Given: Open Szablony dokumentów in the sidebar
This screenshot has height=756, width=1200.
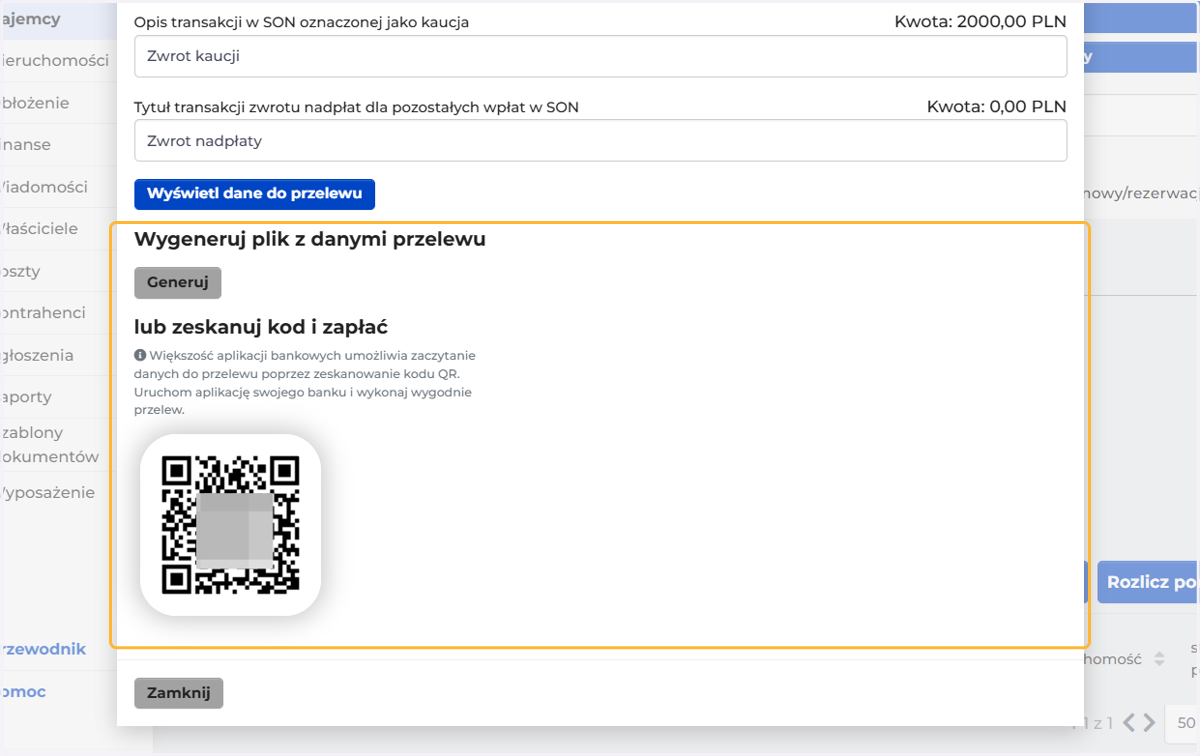Looking at the screenshot, I should pos(50,445).
